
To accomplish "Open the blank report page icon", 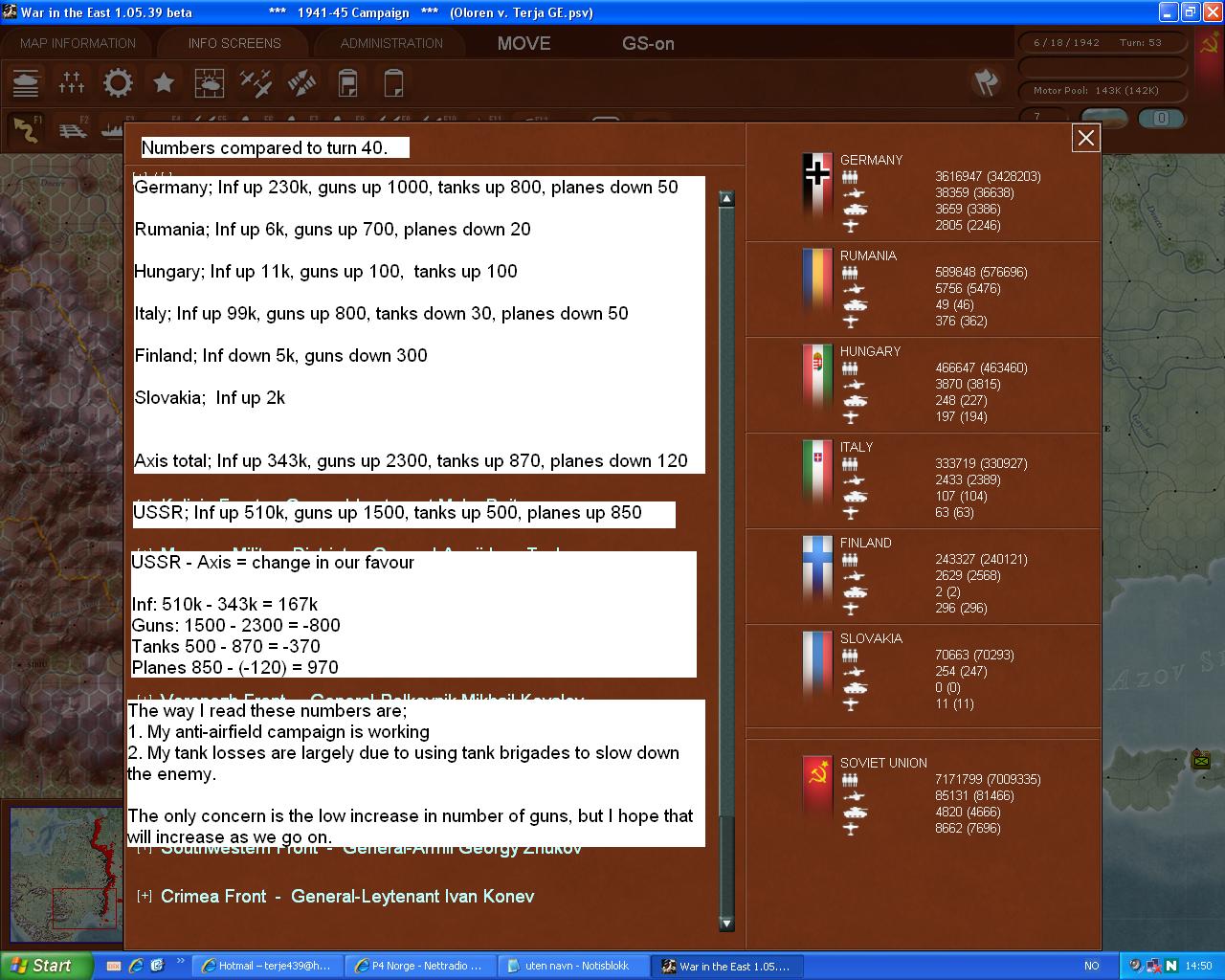I will (393, 83).
